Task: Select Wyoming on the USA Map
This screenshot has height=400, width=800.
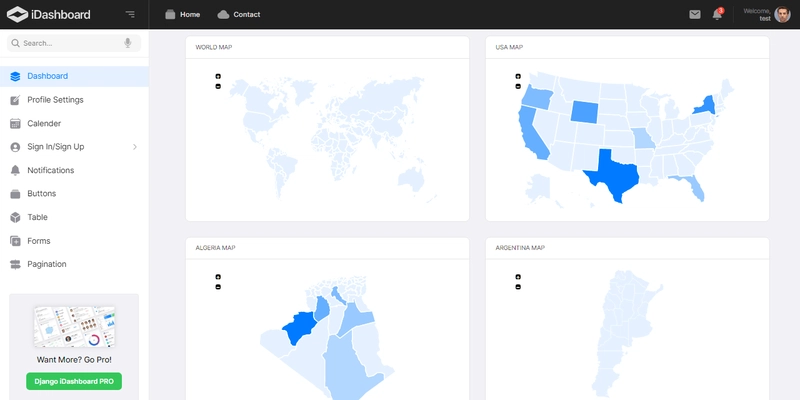Action: tap(585, 111)
